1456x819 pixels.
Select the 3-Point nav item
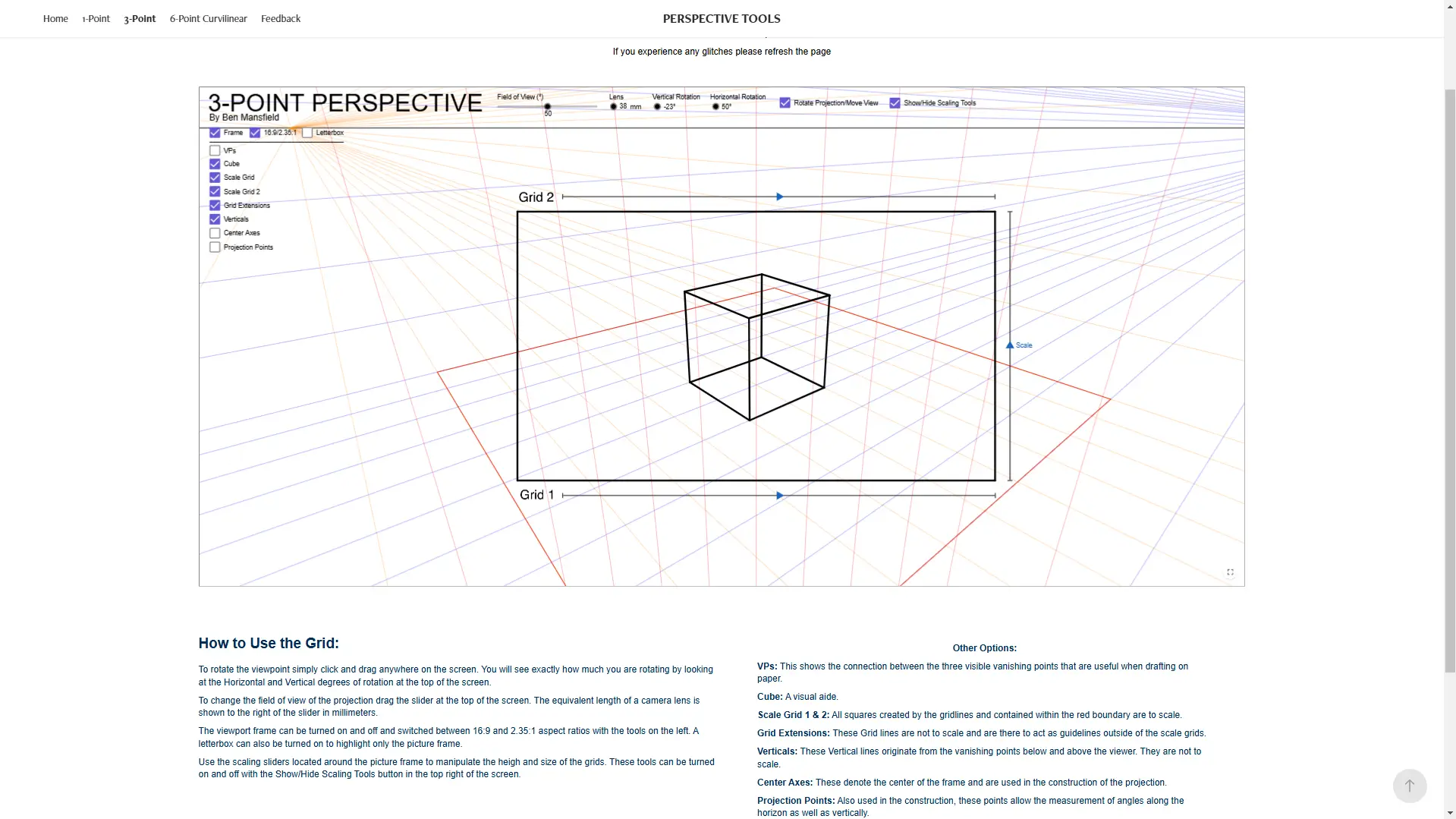pos(140,18)
